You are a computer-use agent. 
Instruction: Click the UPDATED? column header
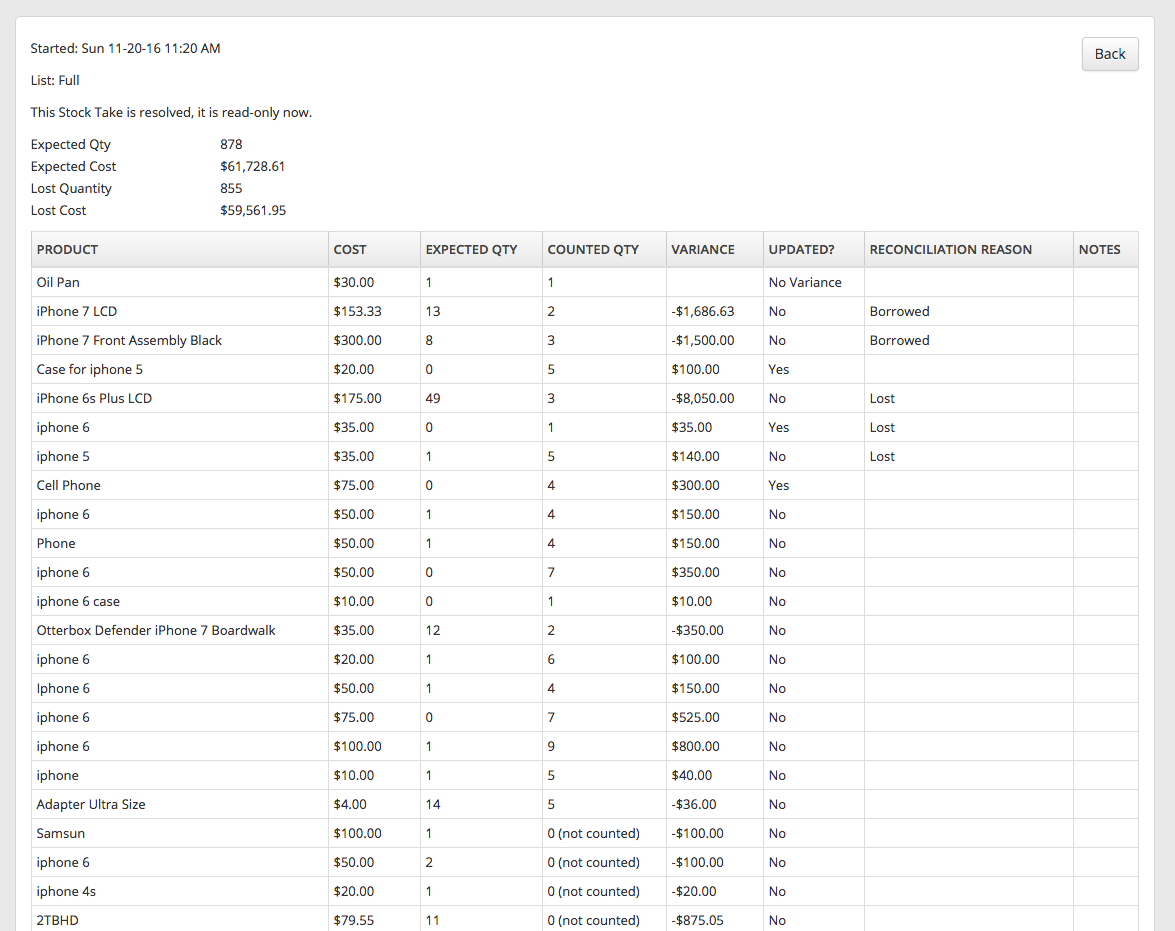tap(801, 249)
